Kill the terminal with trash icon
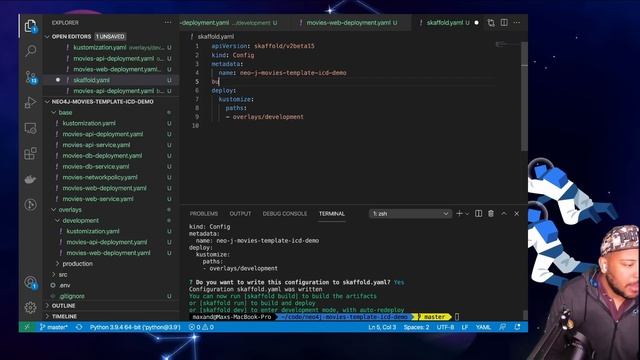Image resolution: width=640 pixels, height=360 pixels. (491, 213)
